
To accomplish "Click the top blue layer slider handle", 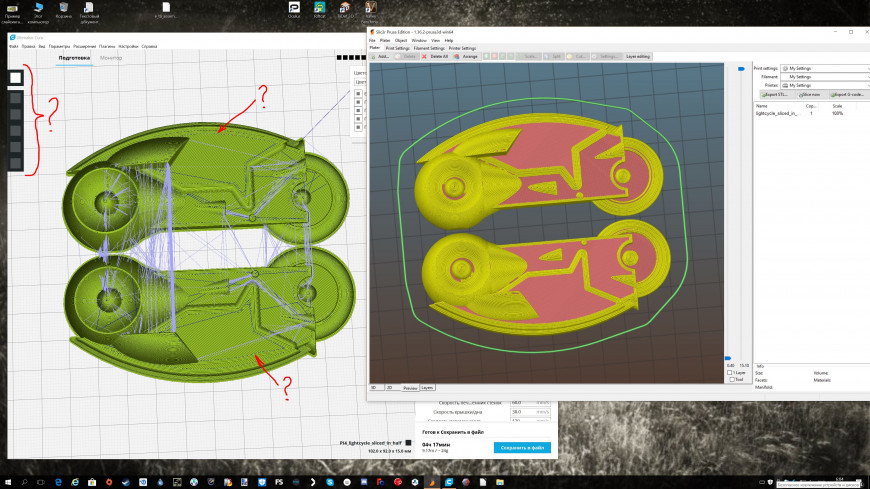I will tap(741, 69).
